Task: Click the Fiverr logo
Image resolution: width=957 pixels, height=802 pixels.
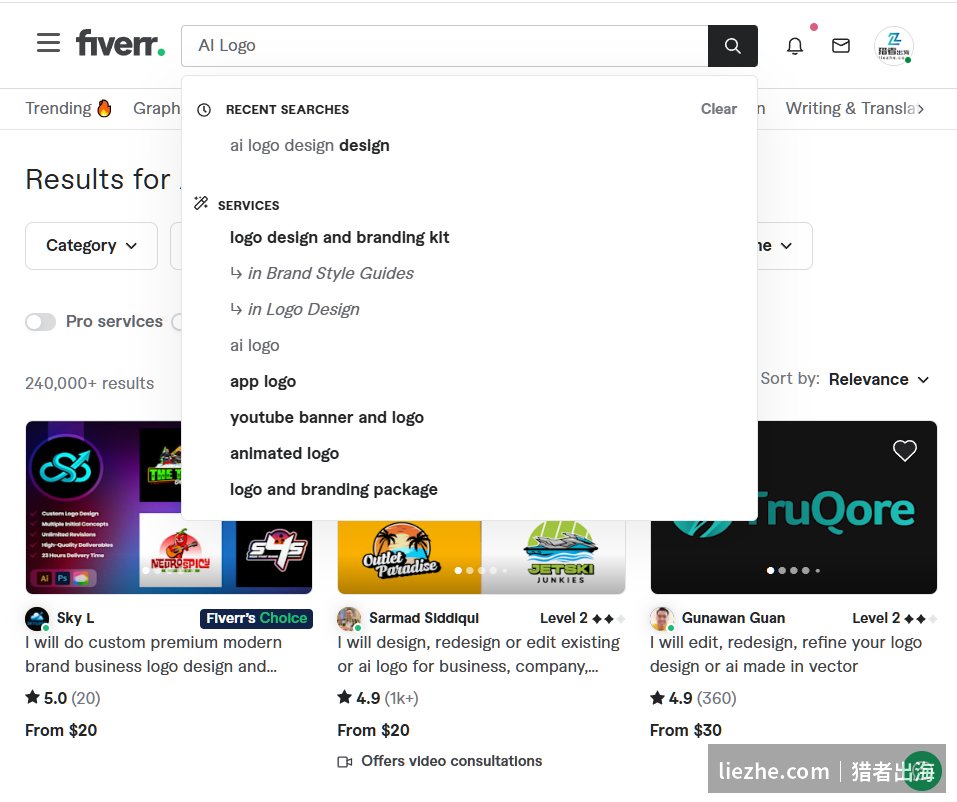Action: (120, 43)
